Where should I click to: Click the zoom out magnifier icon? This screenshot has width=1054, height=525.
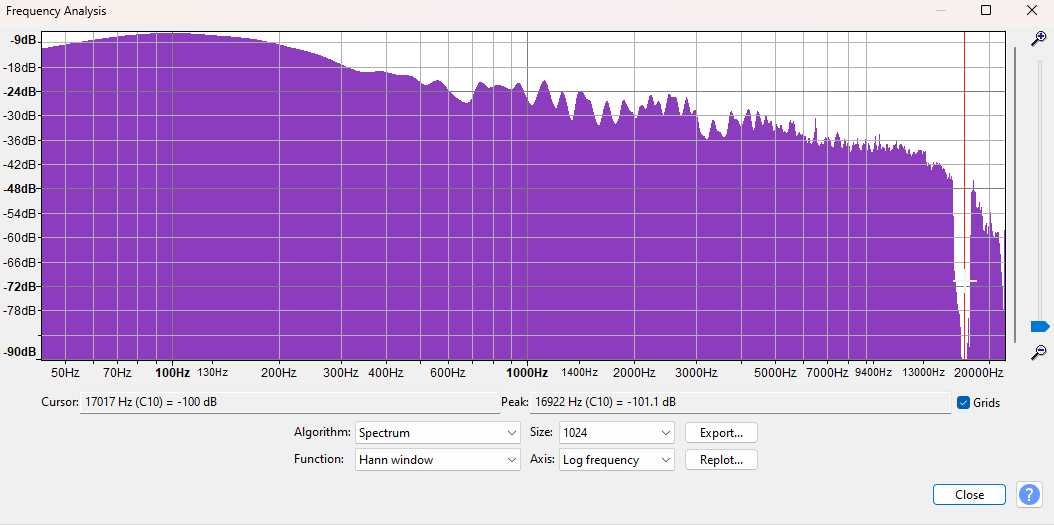1039,351
